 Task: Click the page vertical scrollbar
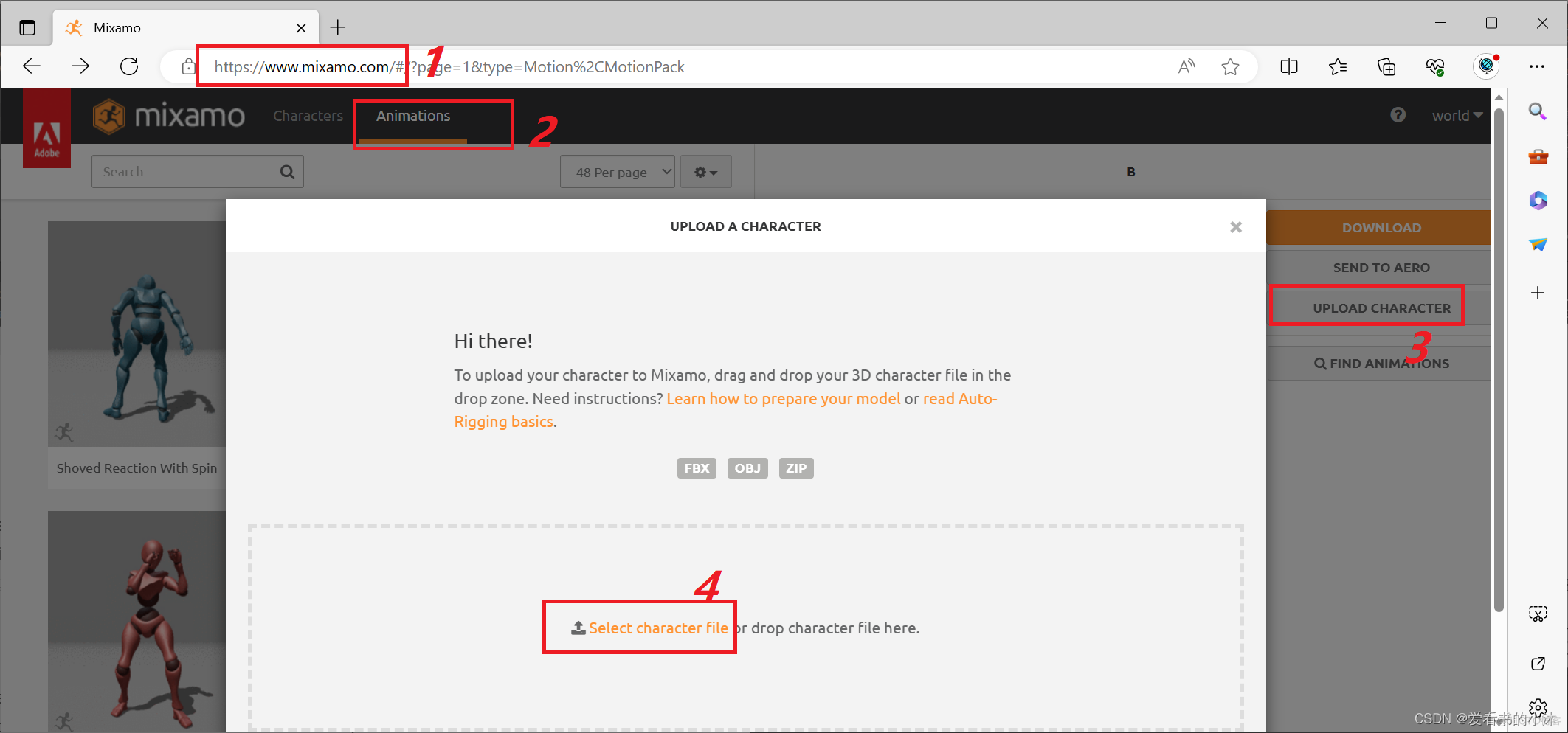[1499, 361]
